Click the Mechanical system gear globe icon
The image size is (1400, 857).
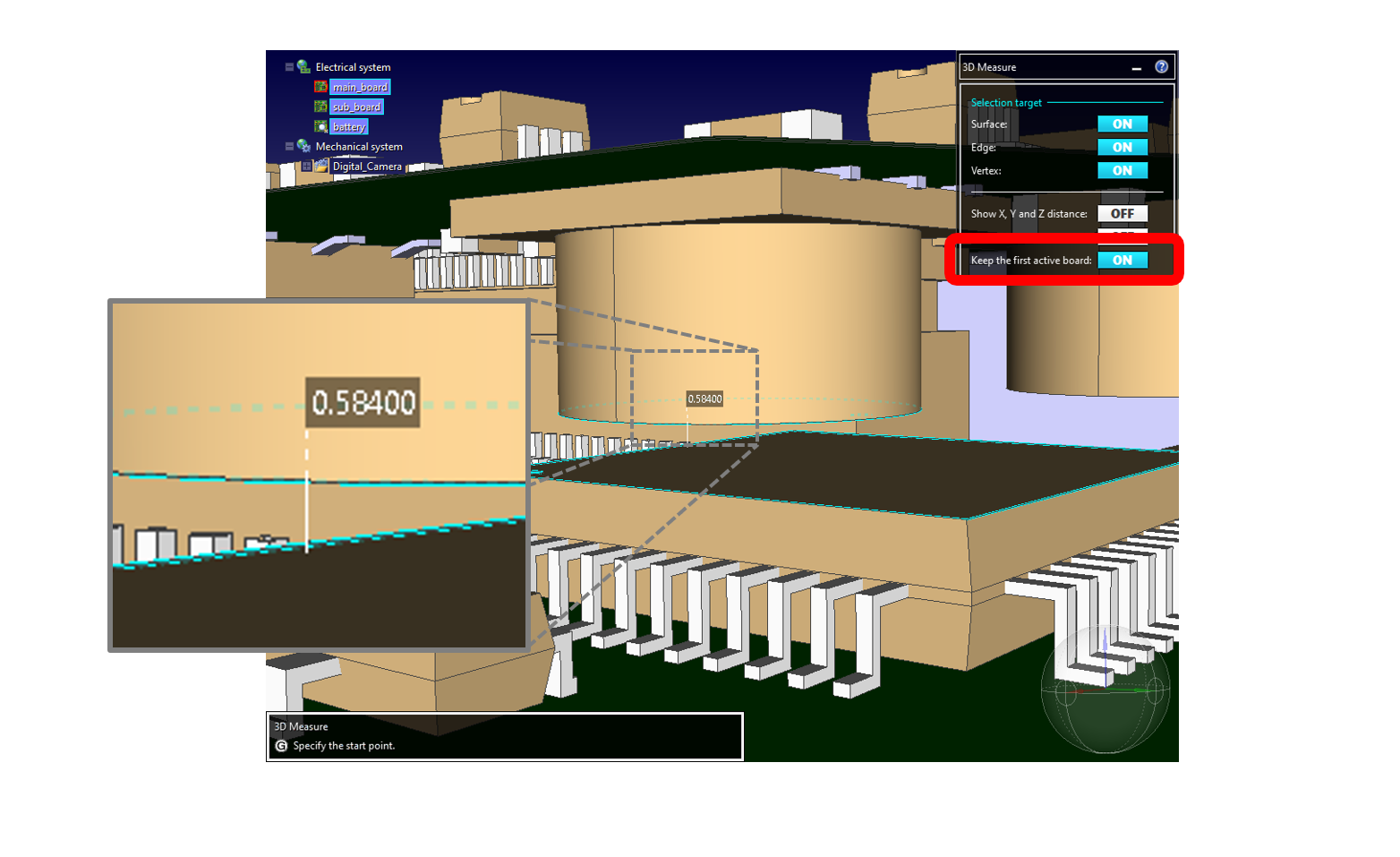click(303, 146)
